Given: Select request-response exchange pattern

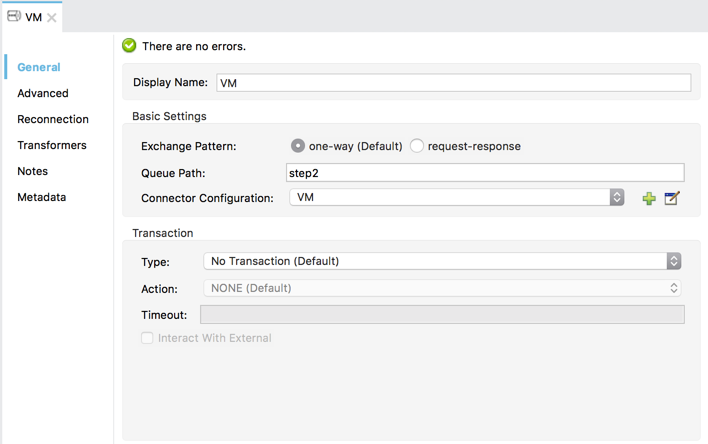Looking at the screenshot, I should pos(417,146).
